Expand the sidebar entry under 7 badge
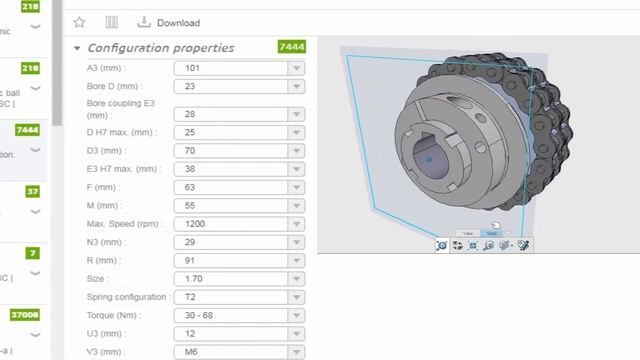This screenshot has height=360, width=640. click(x=36, y=273)
